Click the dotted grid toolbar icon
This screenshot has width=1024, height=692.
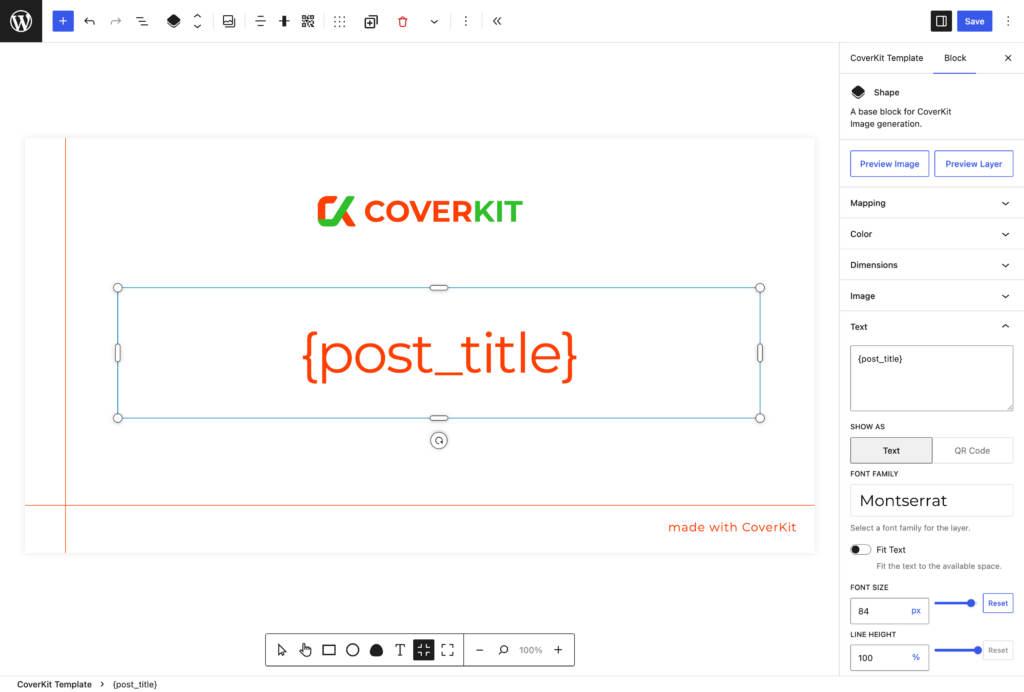(340, 22)
